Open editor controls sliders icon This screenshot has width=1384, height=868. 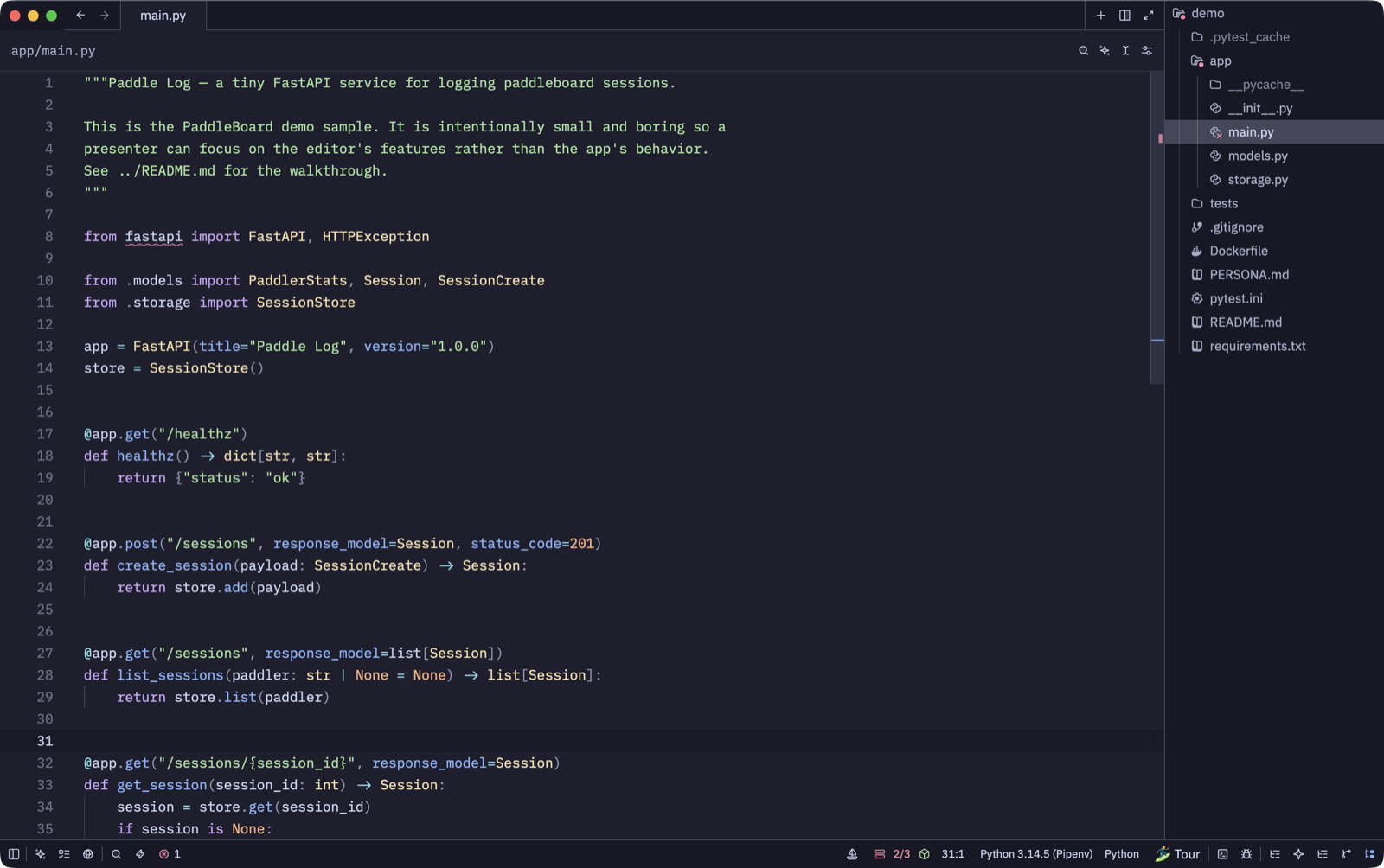click(1147, 51)
